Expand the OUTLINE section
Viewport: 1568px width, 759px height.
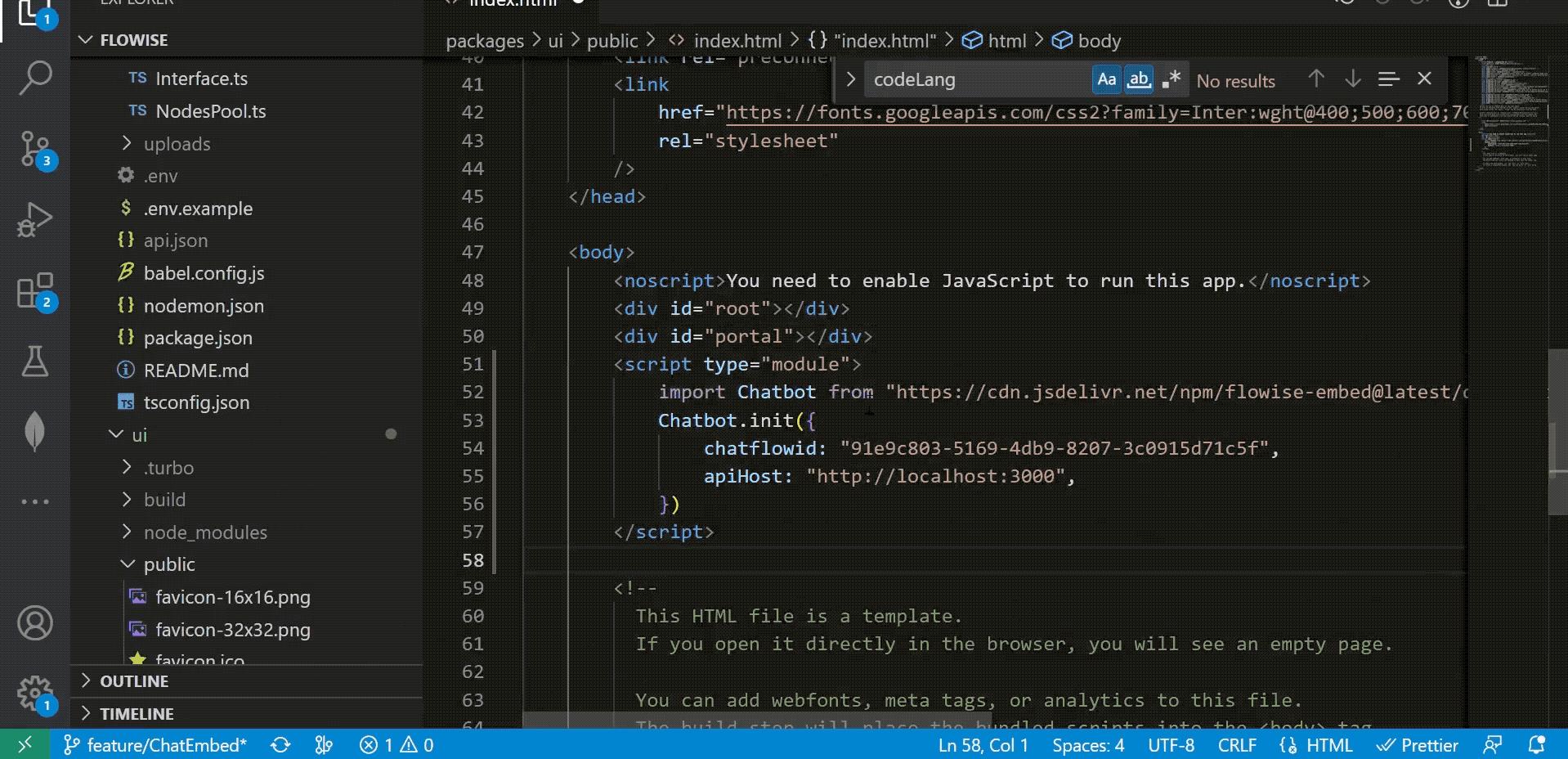tap(134, 681)
